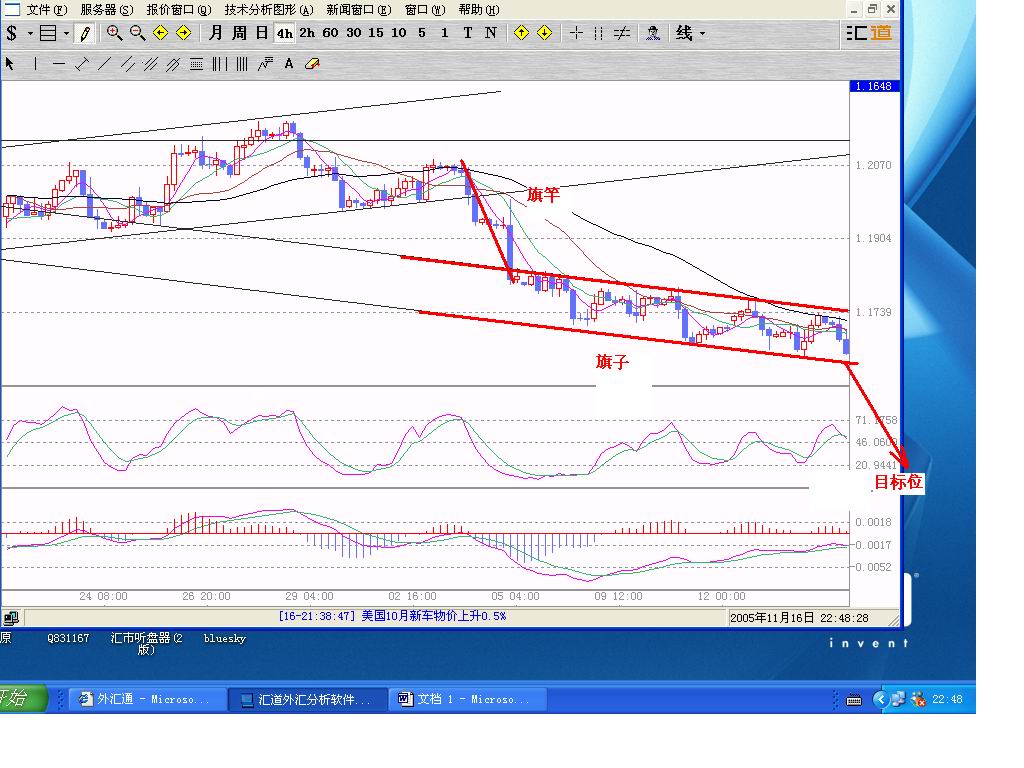Screen dimensions: 1024x768
Task: Toggle the crosshair cursor icon
Action: click(576, 33)
